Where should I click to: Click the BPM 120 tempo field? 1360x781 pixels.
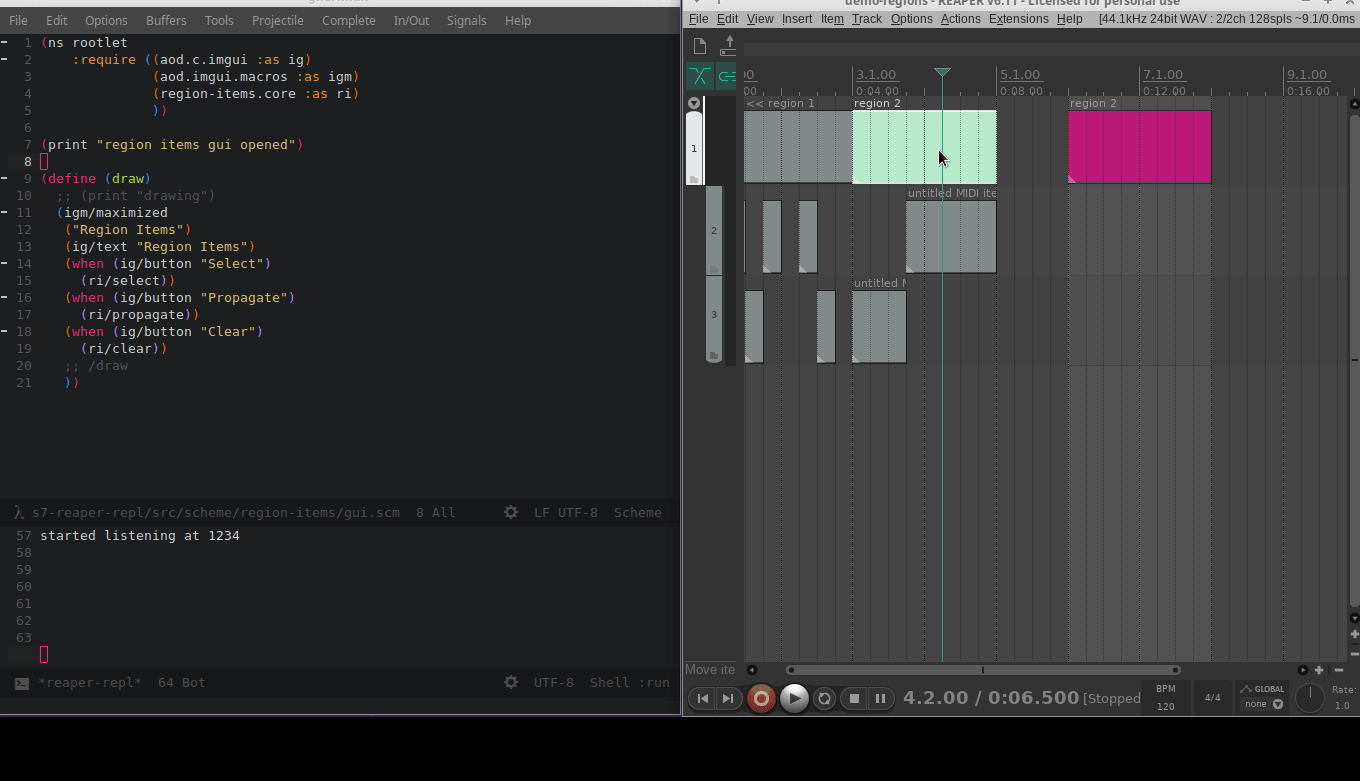[x=1166, y=698]
